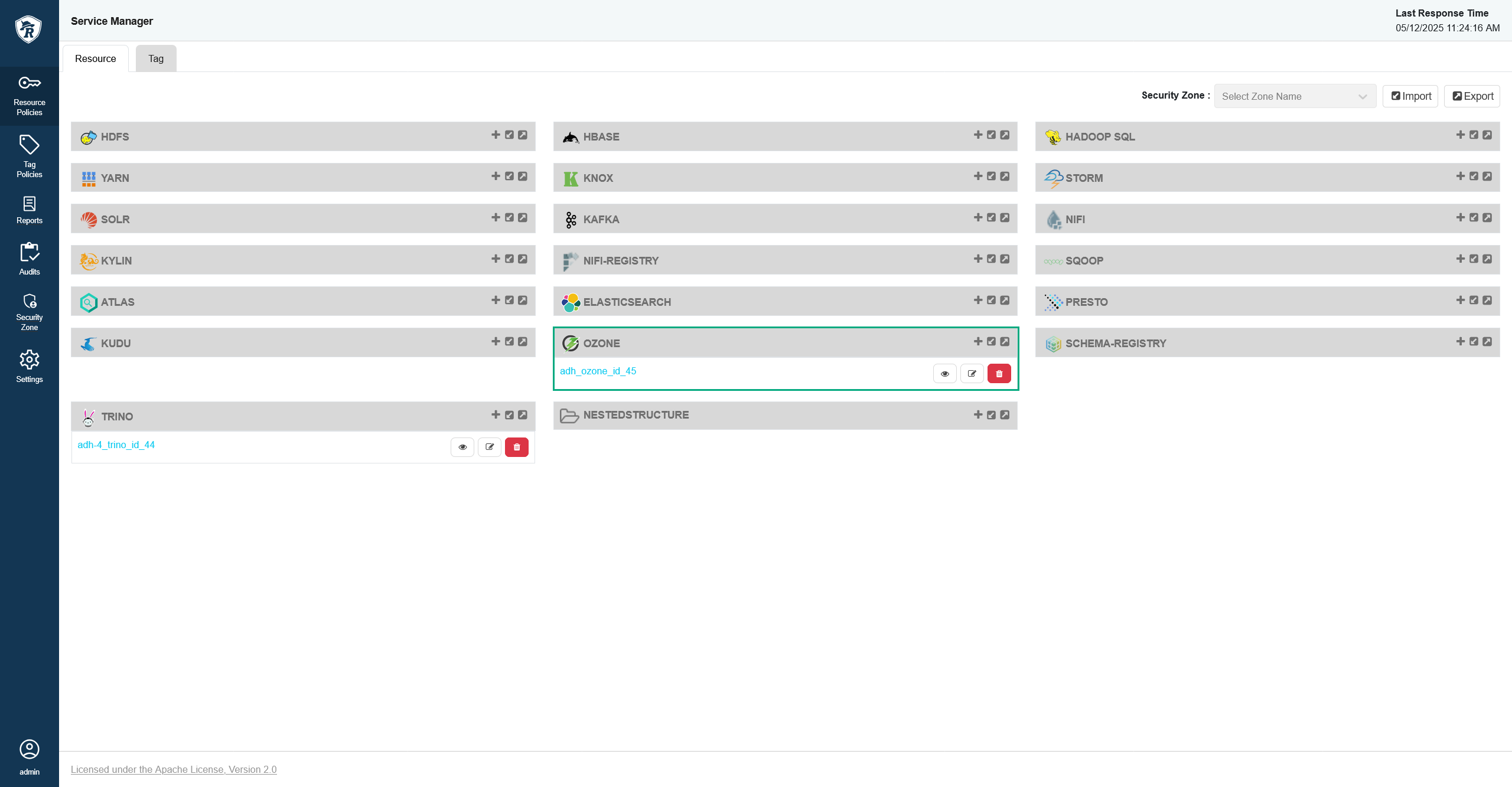
Task: Export SCHEMA-REGISTRY policies
Action: pyautogui.click(x=1487, y=342)
